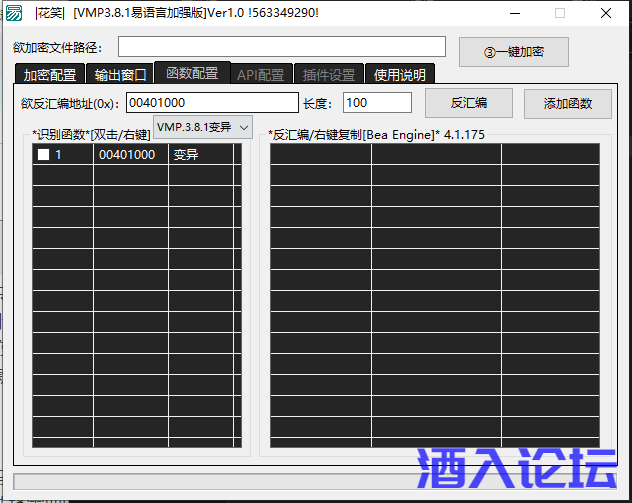Click the disassembly address field 00401000
Viewport: 632px width, 503px height.
[x=212, y=103]
